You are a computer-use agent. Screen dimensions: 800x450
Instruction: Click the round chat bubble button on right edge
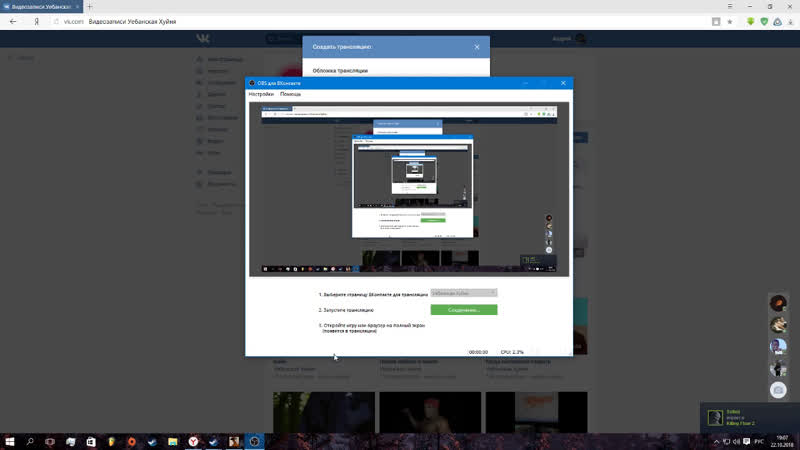point(778,390)
